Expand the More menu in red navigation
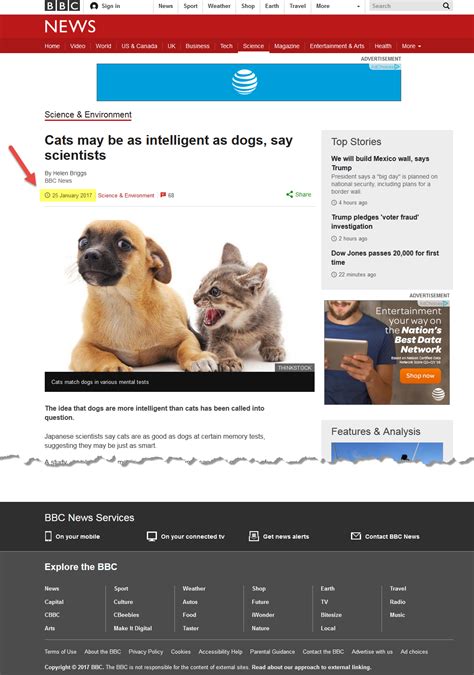The width and height of the screenshot is (474, 675). tap(411, 46)
